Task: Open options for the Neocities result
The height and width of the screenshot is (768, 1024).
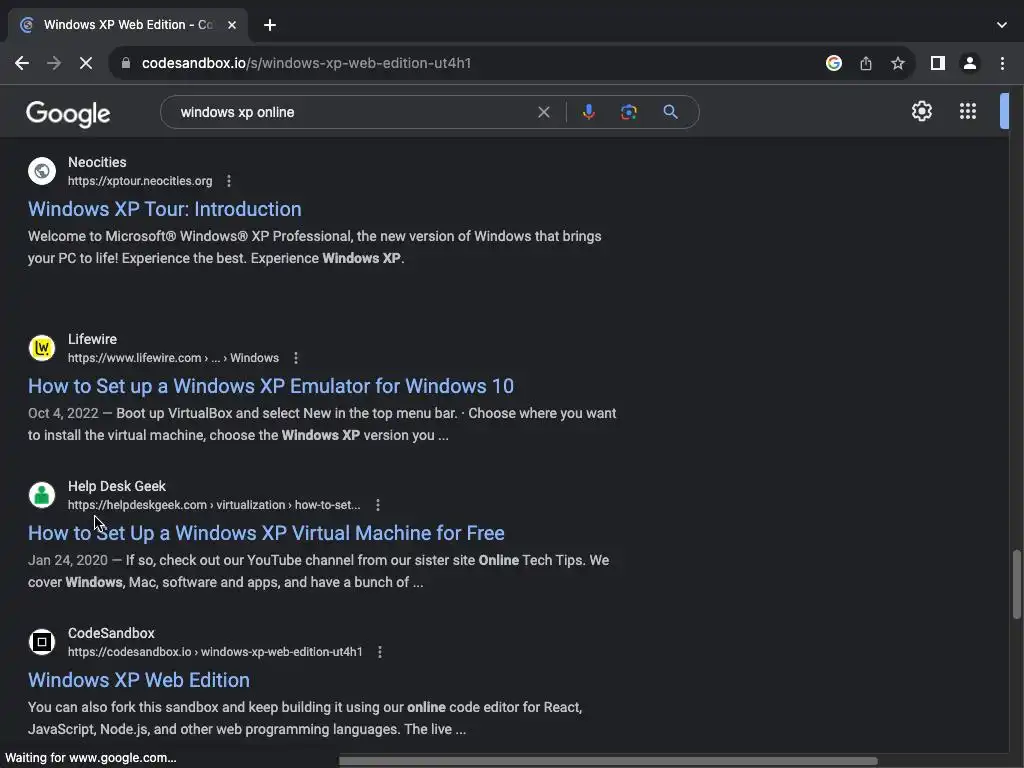Action: (229, 181)
